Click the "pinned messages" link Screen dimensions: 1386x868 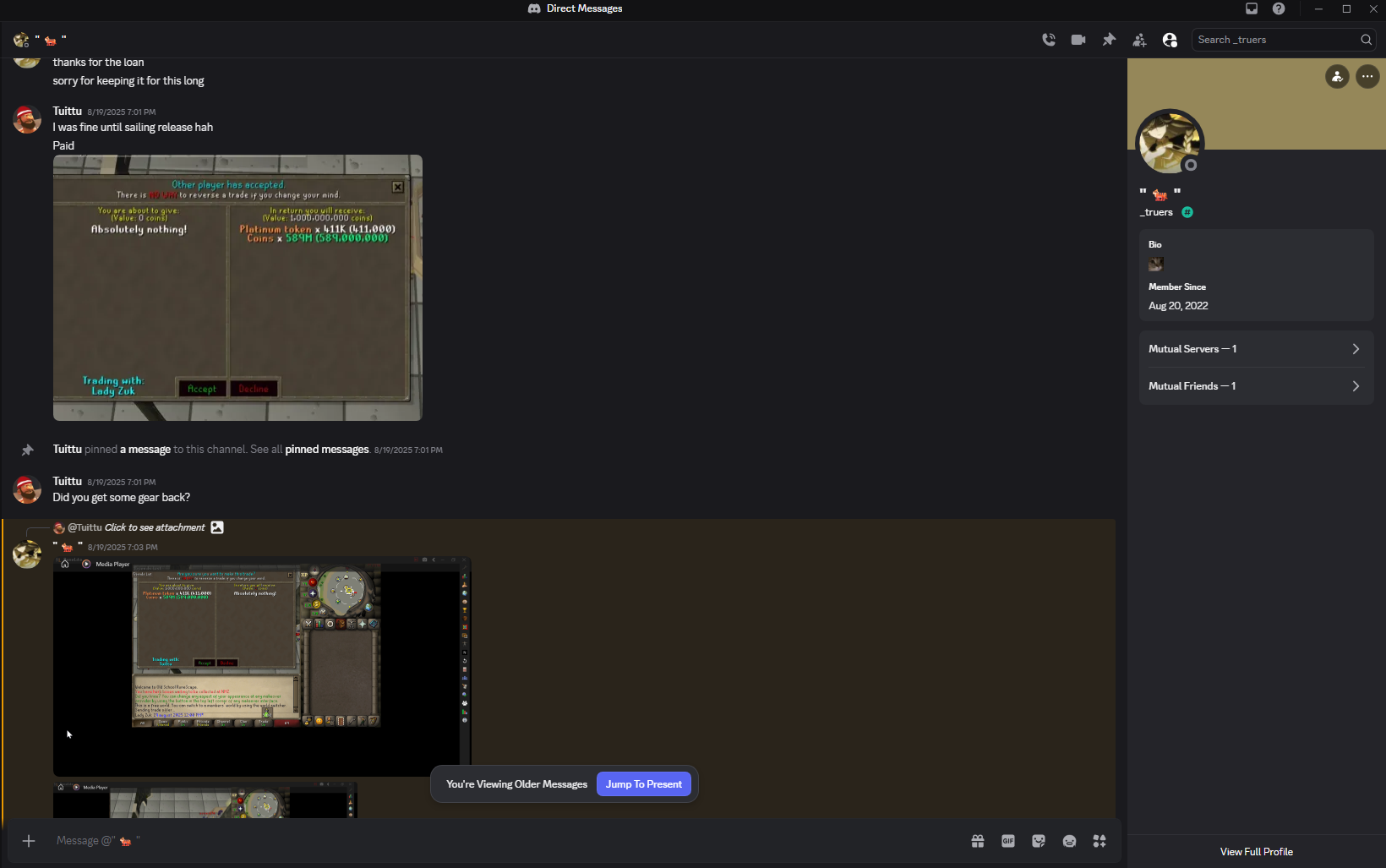click(x=327, y=450)
